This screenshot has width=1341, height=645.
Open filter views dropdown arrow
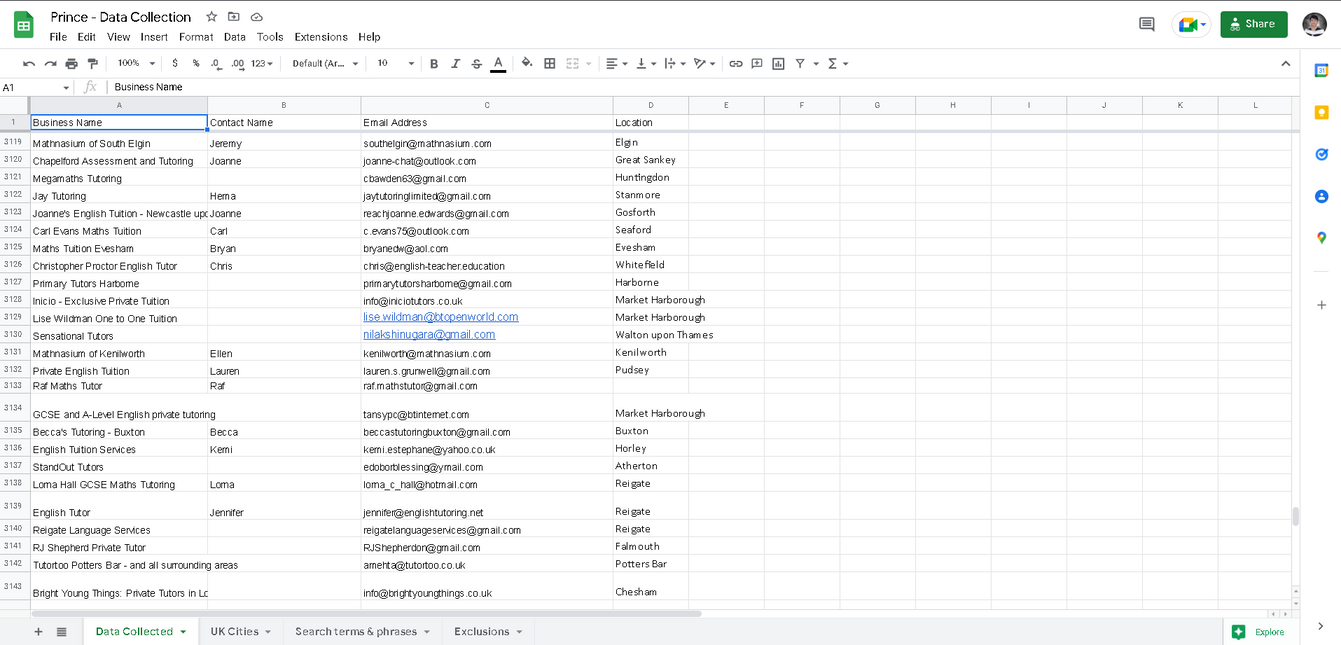click(816, 63)
